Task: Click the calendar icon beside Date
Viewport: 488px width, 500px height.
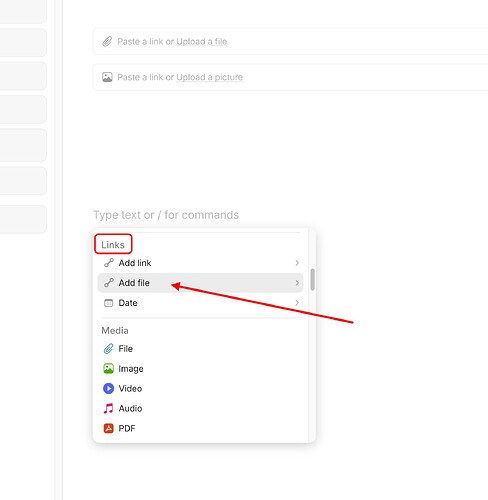Action: [109, 303]
